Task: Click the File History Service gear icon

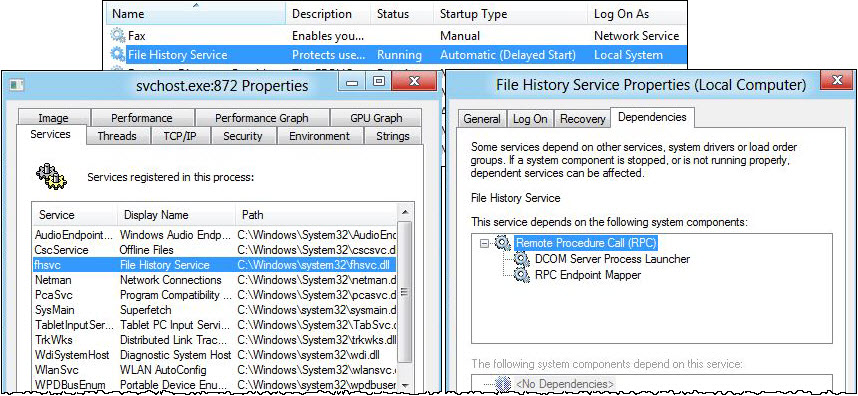Action: (118, 54)
